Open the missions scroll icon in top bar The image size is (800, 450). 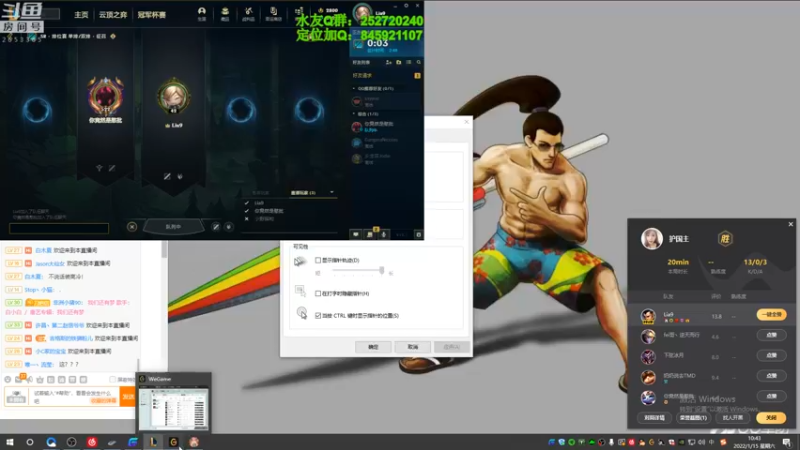click(273, 13)
